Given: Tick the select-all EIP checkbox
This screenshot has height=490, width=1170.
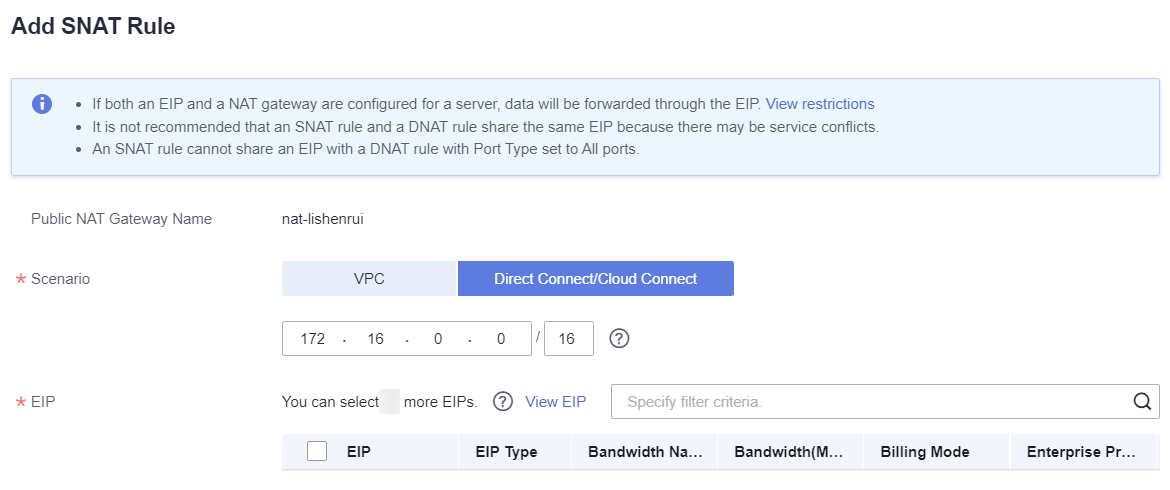Looking at the screenshot, I should pos(317,451).
